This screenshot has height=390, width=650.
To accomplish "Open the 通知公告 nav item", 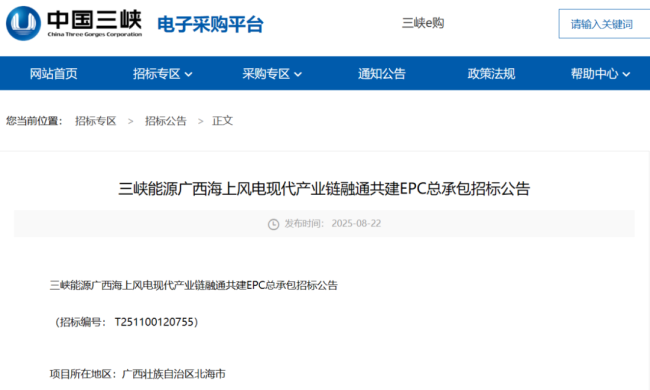I will 382,74.
